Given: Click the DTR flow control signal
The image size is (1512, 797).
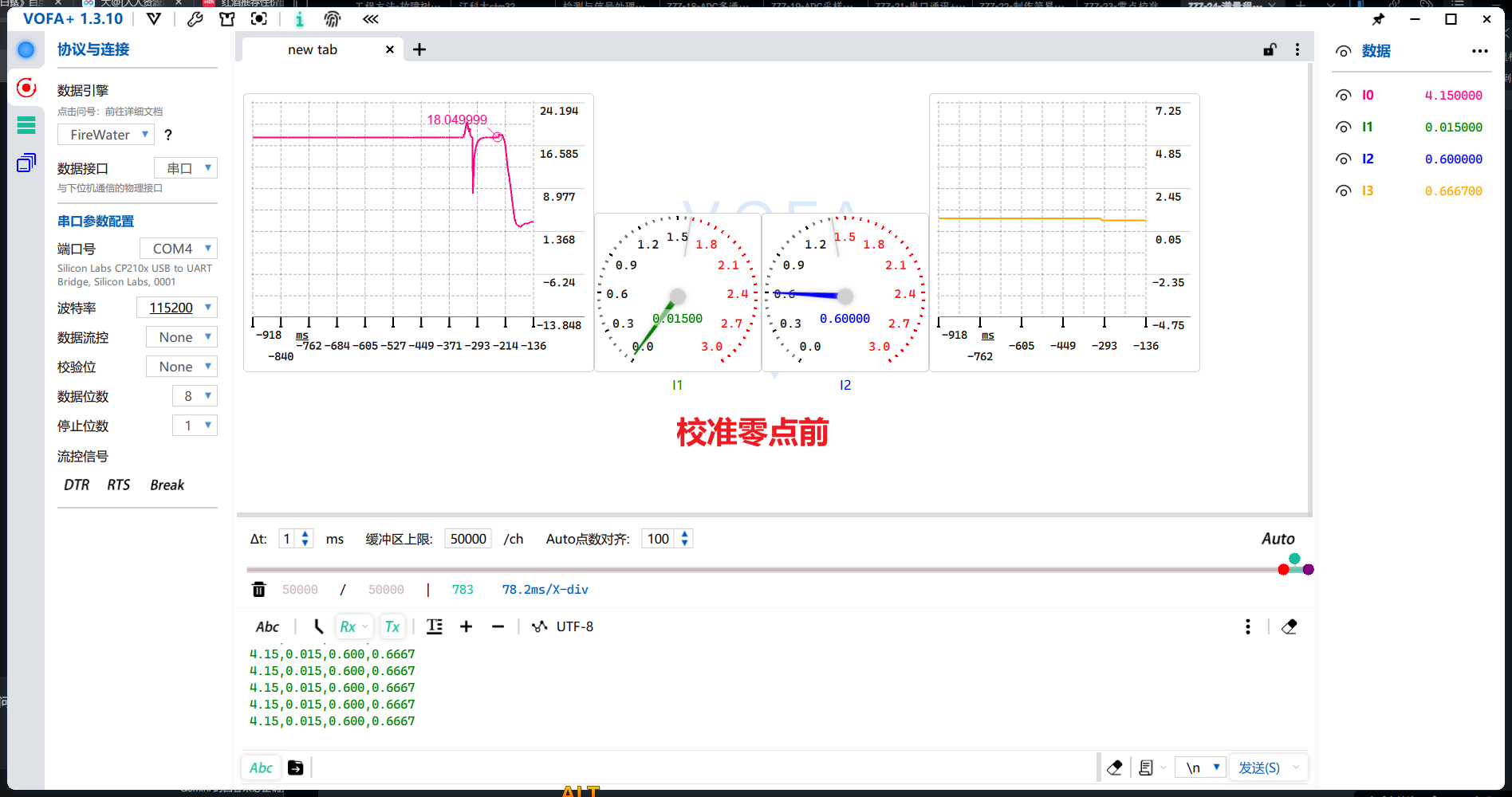Looking at the screenshot, I should pos(77,485).
